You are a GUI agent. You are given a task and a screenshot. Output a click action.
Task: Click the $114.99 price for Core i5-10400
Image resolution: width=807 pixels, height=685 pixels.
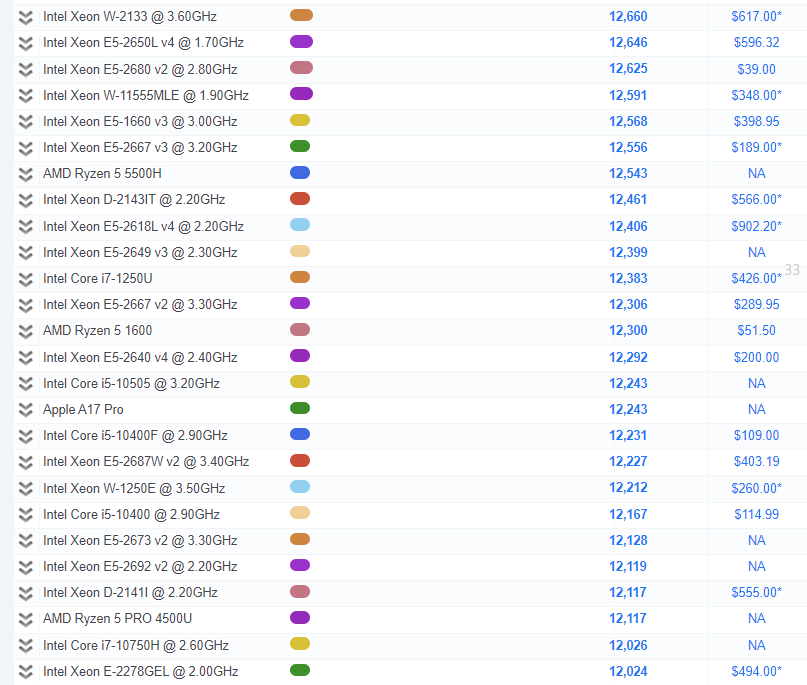pyautogui.click(x=757, y=515)
